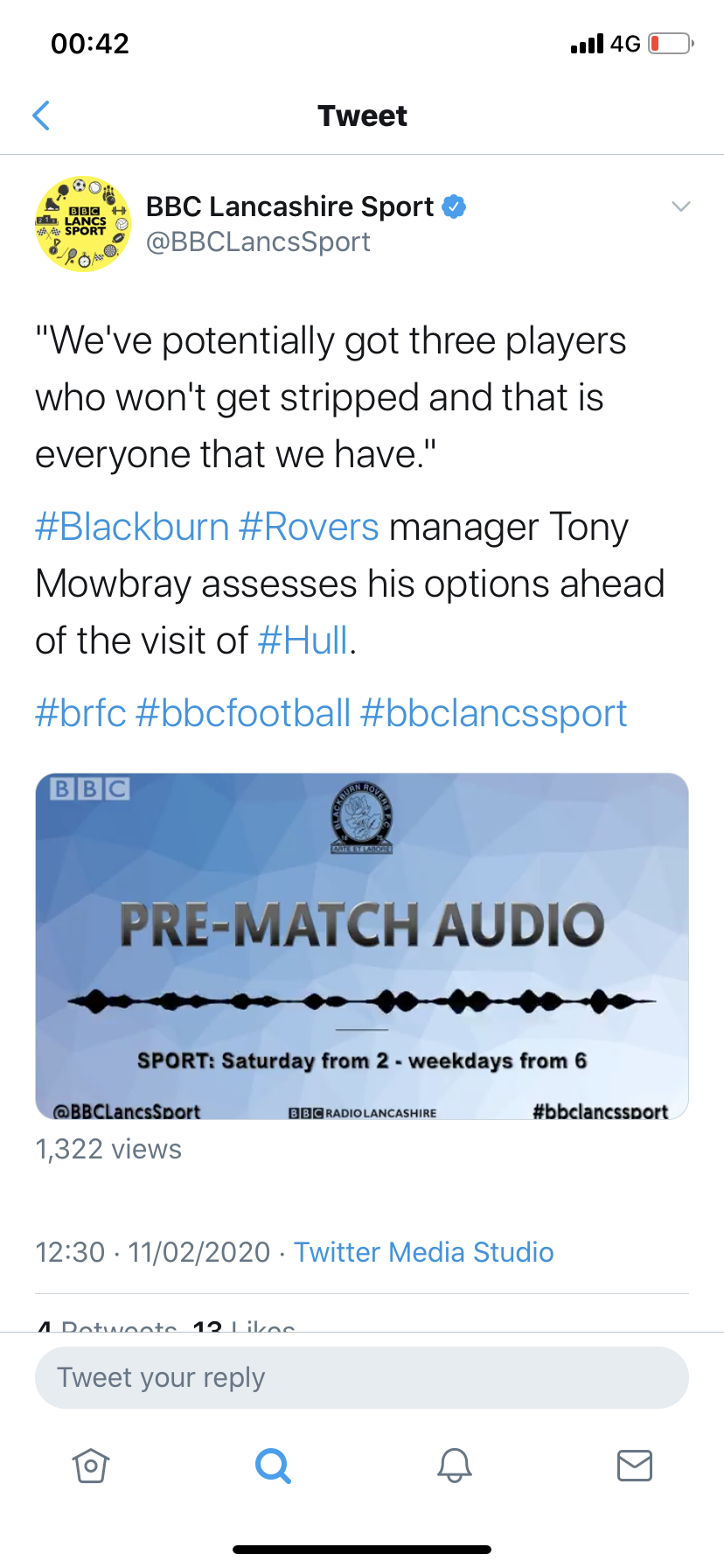Screen dimensions: 724x1568
Task: Tap the blue verified badge
Action: point(454,206)
